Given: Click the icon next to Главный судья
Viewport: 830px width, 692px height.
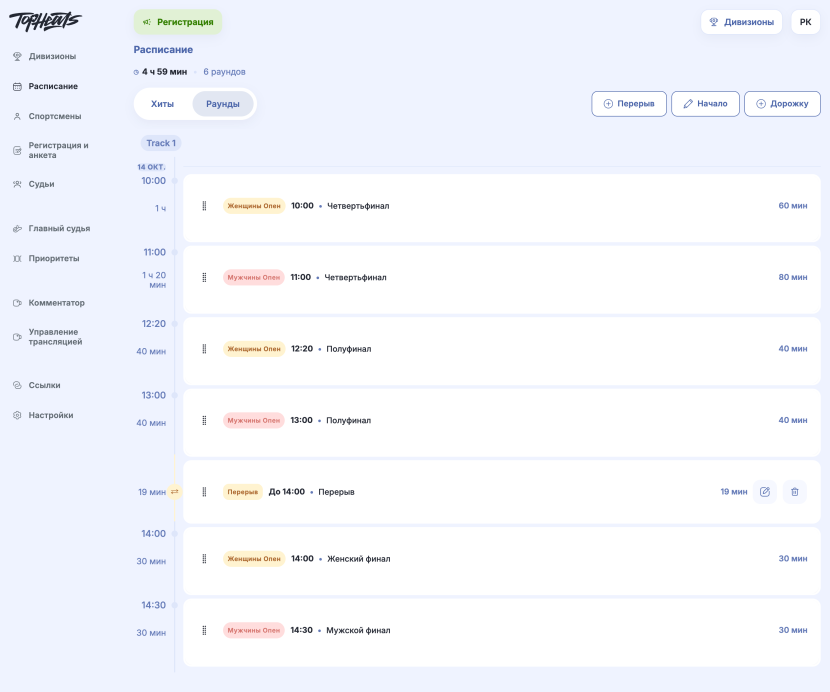Looking at the screenshot, I should (x=17, y=229).
